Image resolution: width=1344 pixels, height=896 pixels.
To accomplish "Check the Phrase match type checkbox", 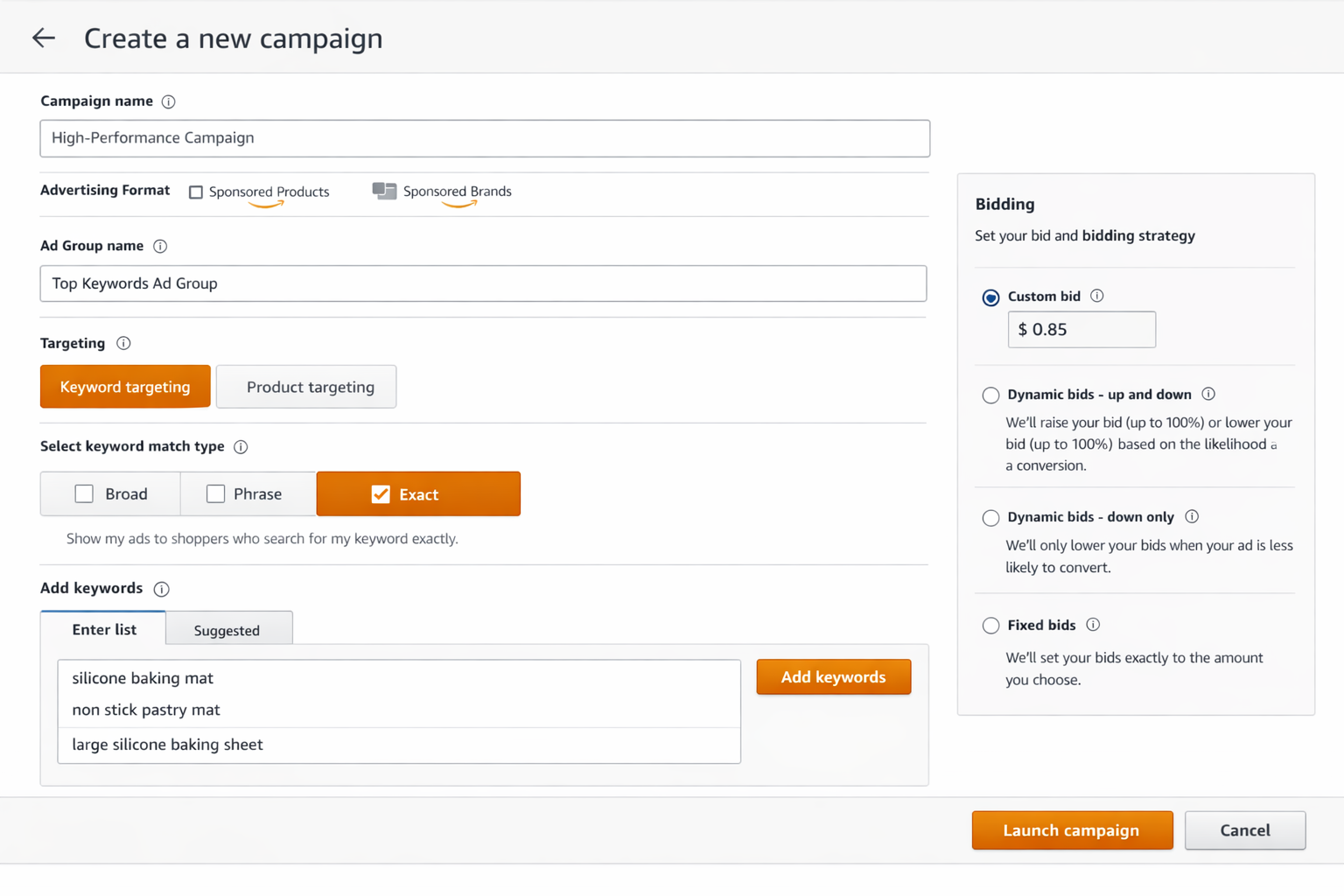I will 214,493.
